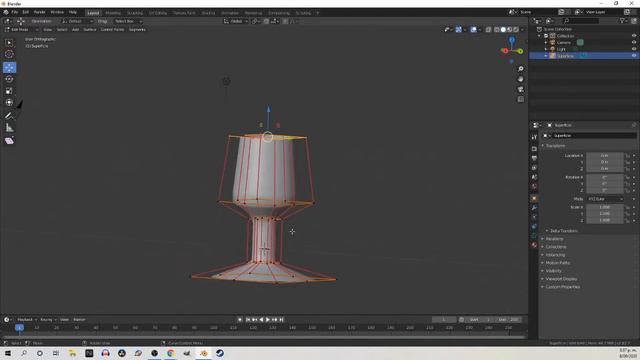
Task: Click the outliner search field
Action: pyautogui.click(x=581, y=21)
